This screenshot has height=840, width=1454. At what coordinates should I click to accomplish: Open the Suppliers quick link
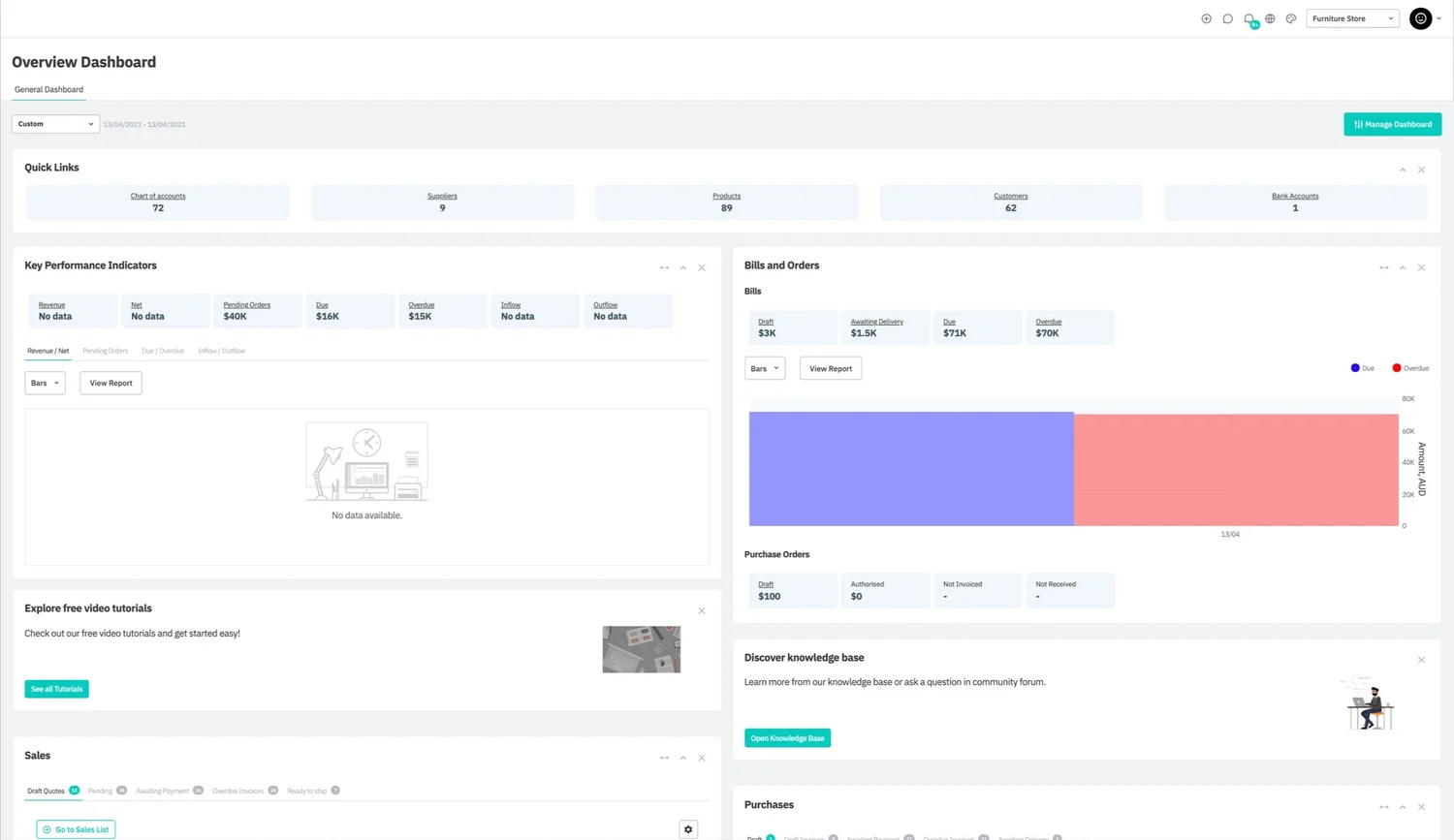pyautogui.click(x=442, y=196)
